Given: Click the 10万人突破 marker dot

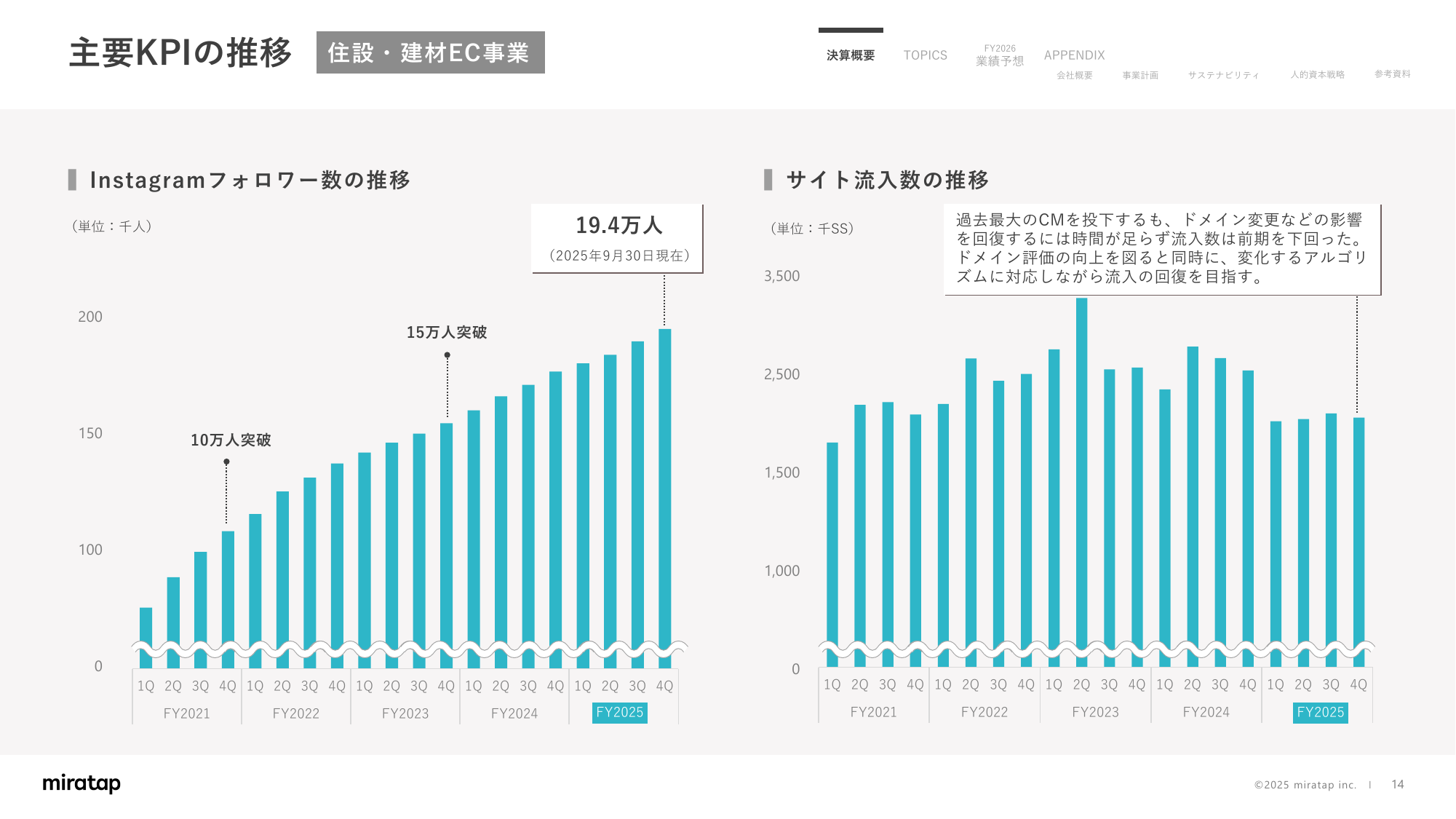Looking at the screenshot, I should click(x=226, y=462).
